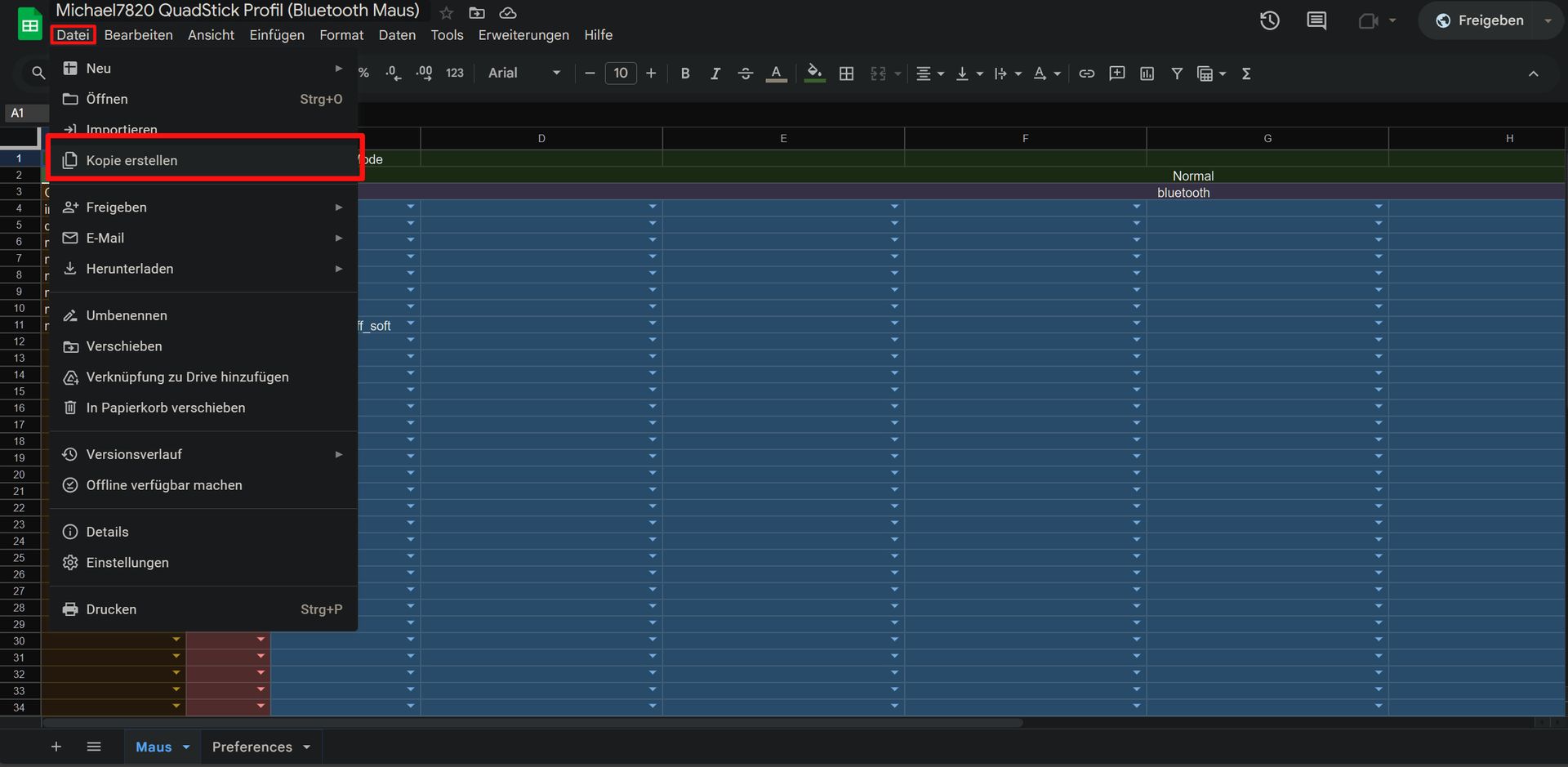
Task: Toggle strikethrough formatting
Action: (745, 74)
